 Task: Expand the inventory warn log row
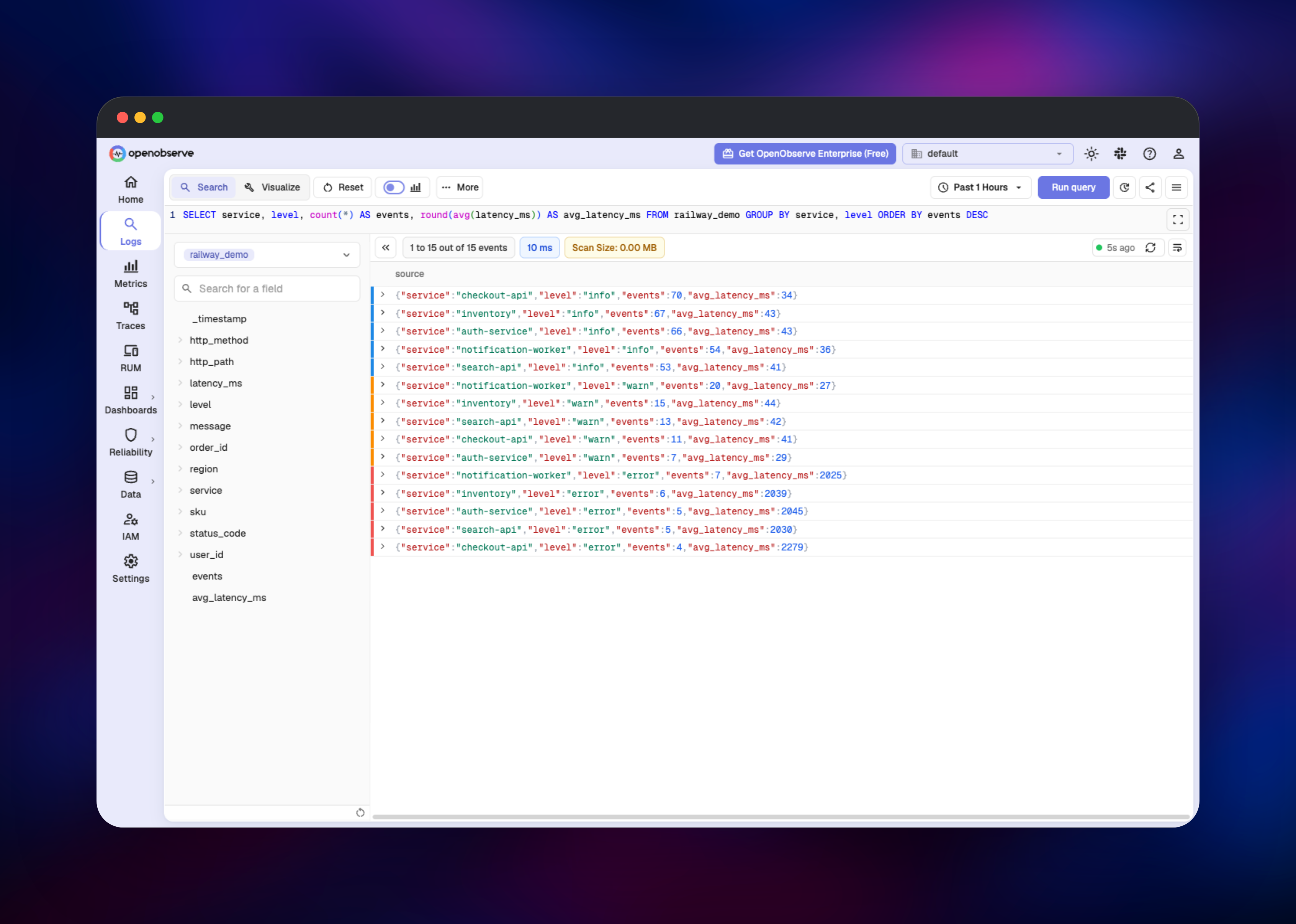(x=383, y=403)
